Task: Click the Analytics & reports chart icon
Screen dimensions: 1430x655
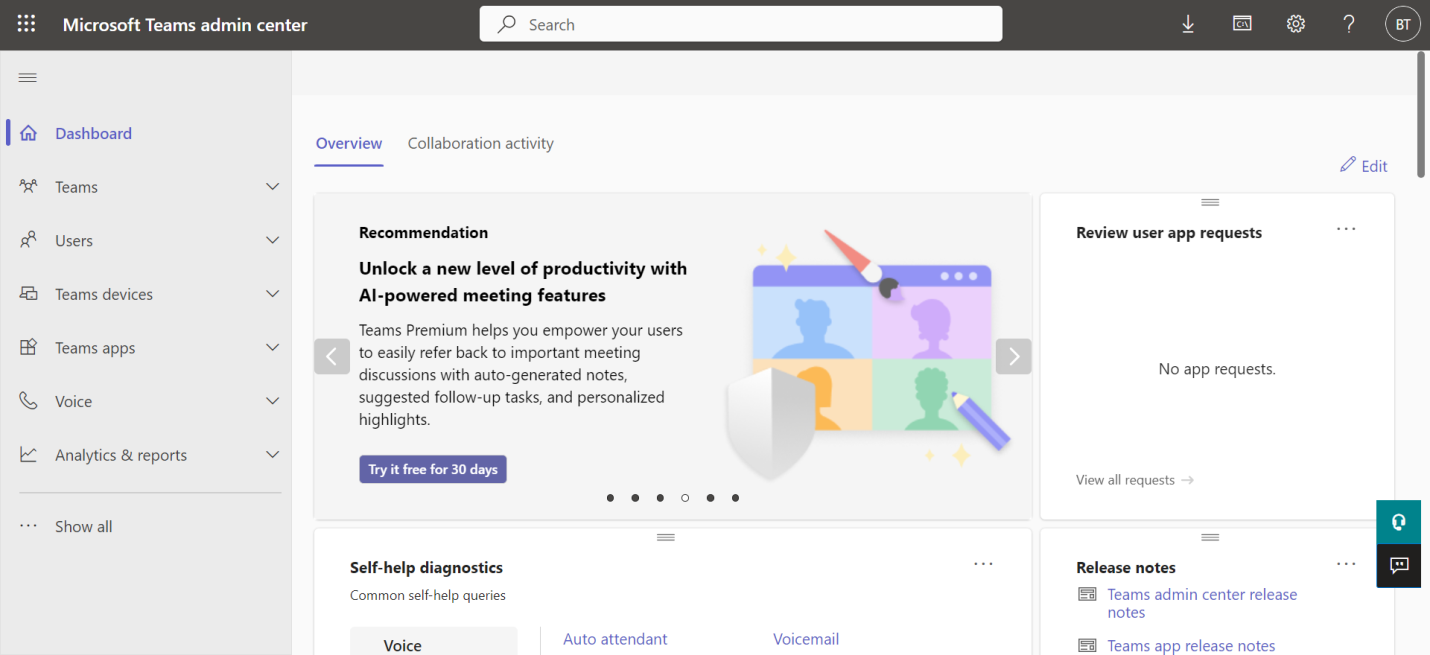Action: [x=28, y=454]
